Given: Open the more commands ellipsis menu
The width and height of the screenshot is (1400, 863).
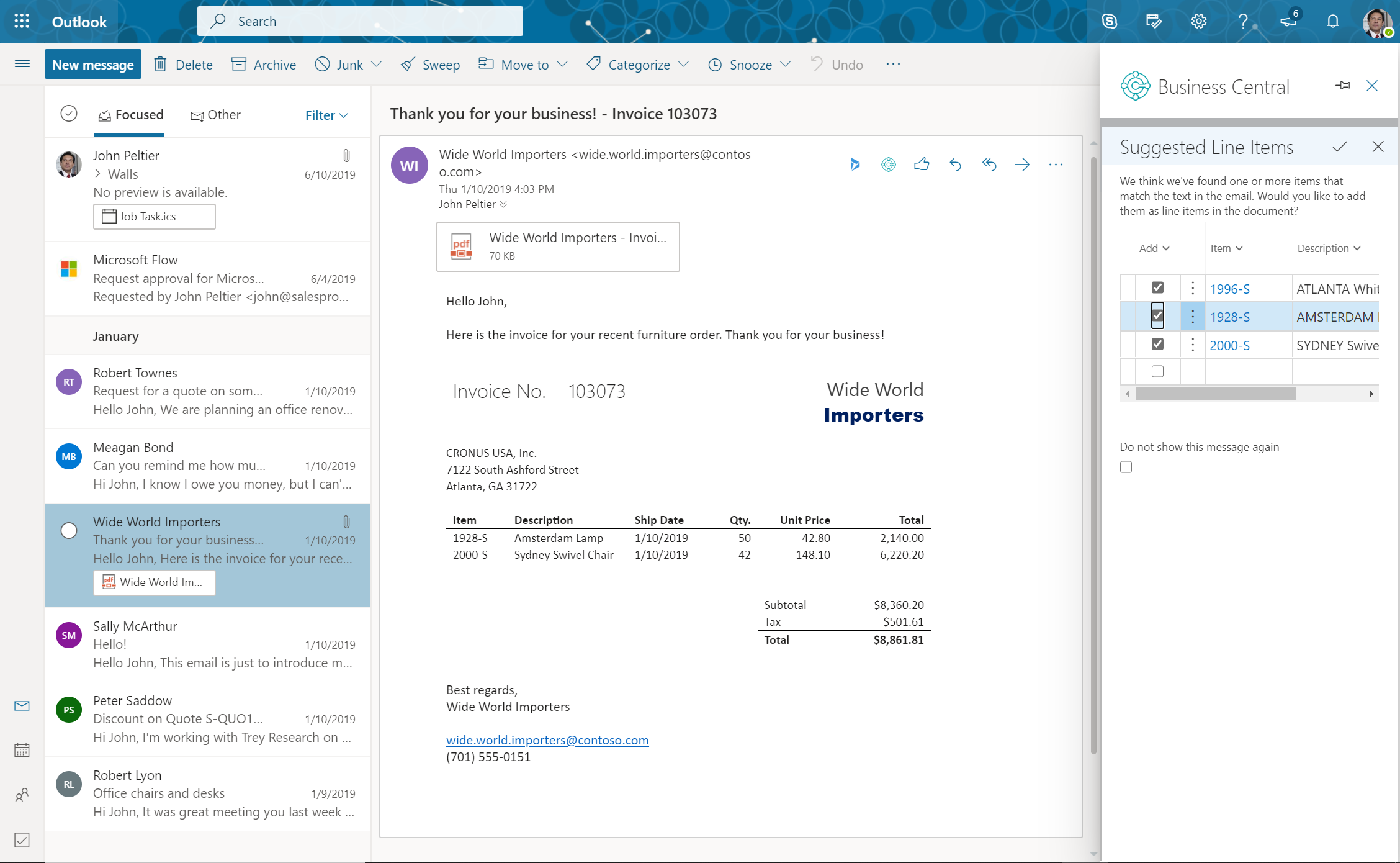Looking at the screenshot, I should 894,64.
